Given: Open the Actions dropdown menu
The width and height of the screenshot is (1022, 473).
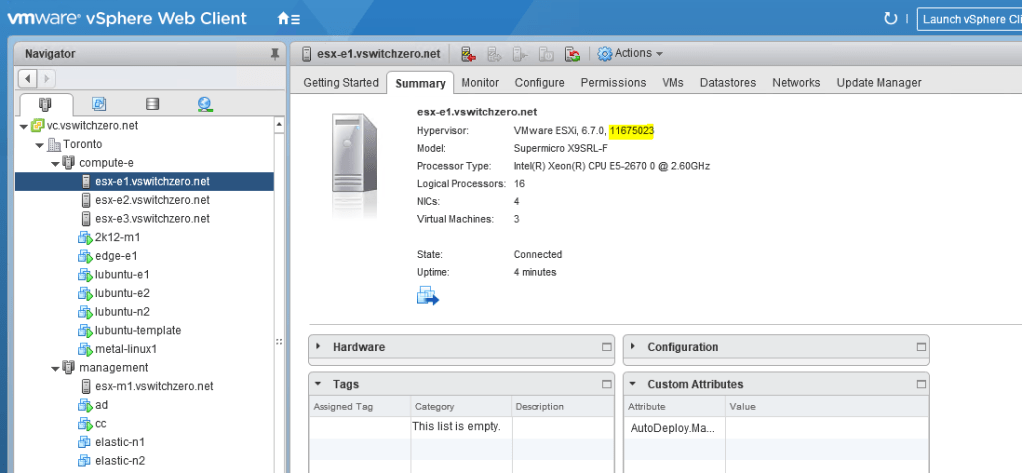Looking at the screenshot, I should click(x=630, y=54).
